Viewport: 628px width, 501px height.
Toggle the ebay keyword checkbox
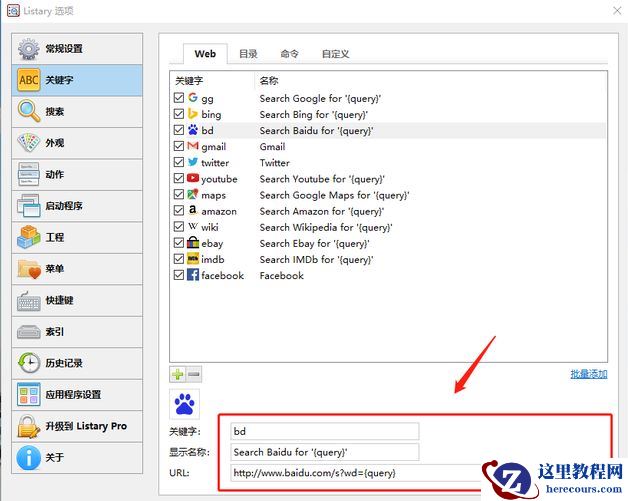coord(179,243)
